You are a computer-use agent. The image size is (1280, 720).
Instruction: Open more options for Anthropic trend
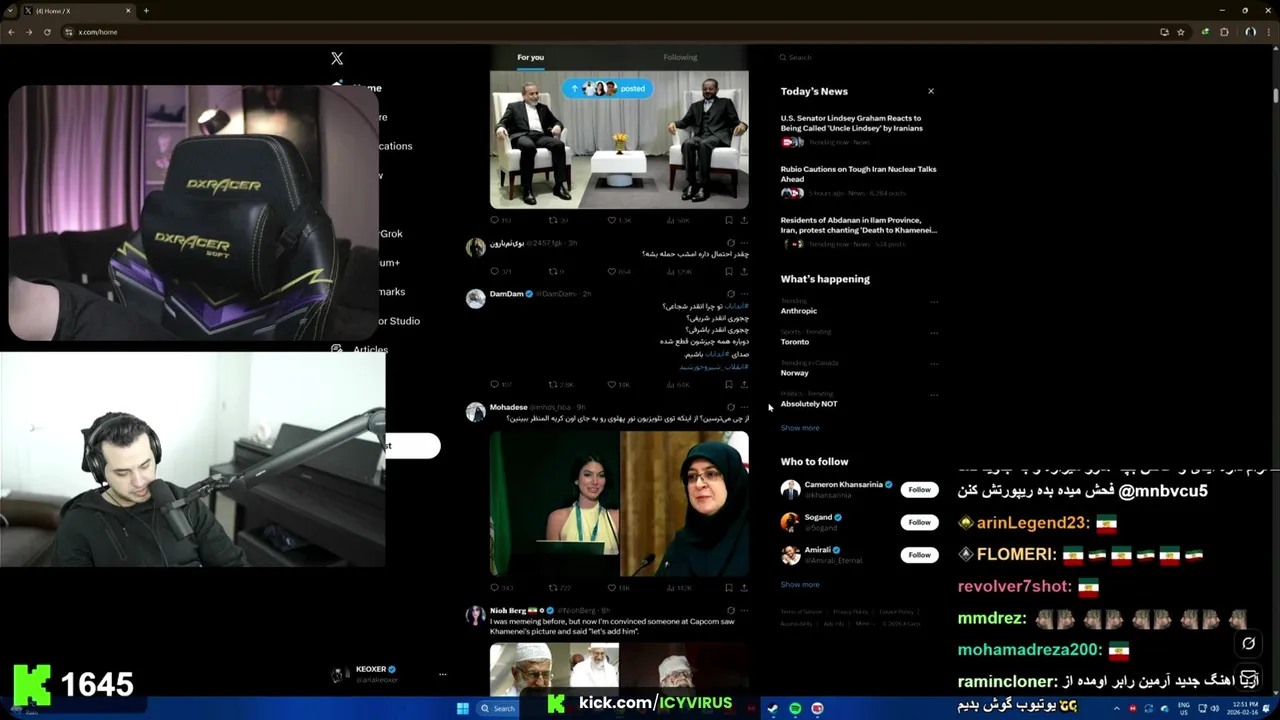coord(934,301)
